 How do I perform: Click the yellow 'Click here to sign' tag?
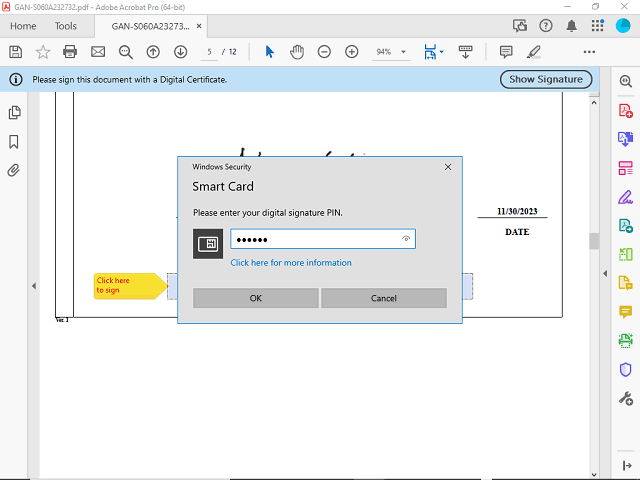tap(130, 286)
